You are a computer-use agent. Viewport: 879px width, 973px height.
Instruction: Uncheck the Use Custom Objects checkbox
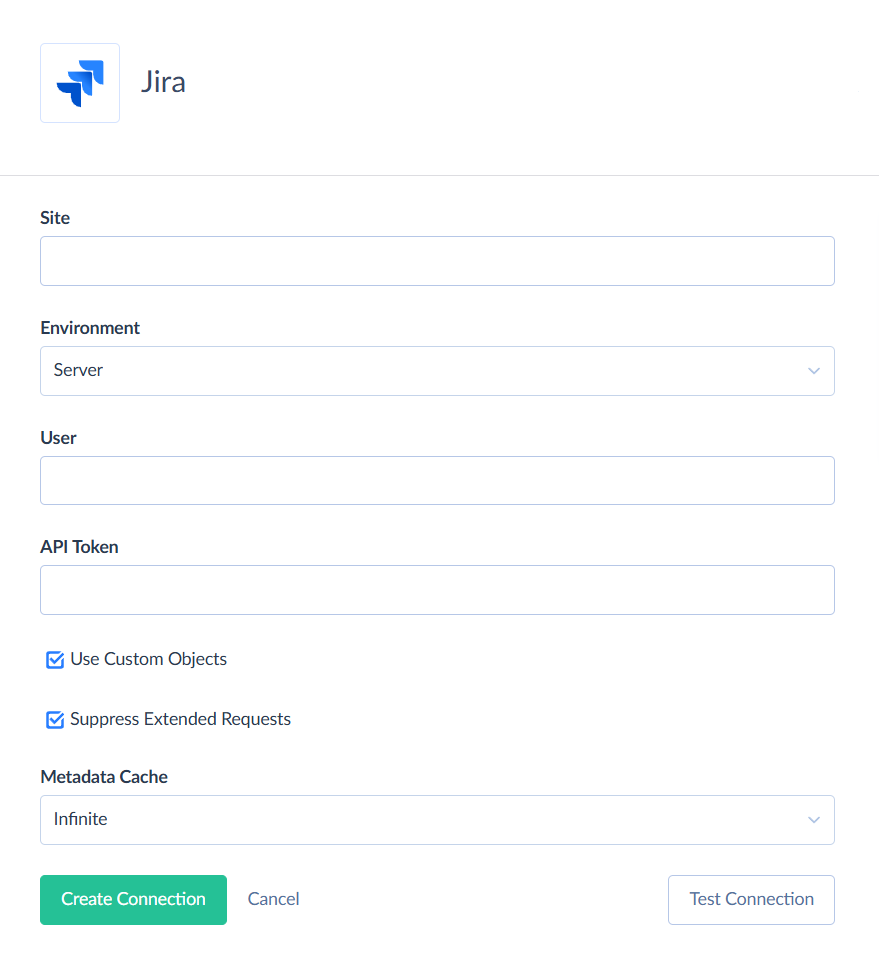tap(55, 660)
